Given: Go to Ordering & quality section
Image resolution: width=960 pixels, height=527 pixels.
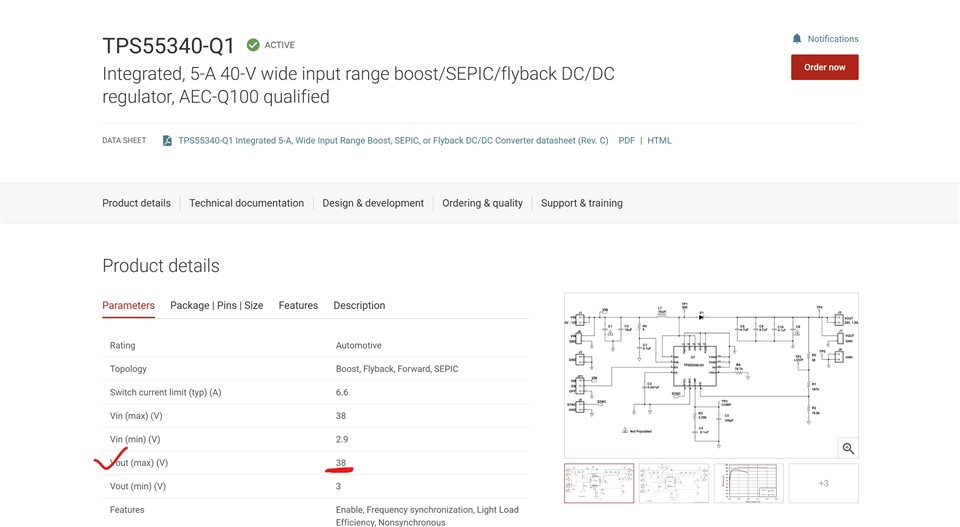Looking at the screenshot, I should tap(482, 203).
